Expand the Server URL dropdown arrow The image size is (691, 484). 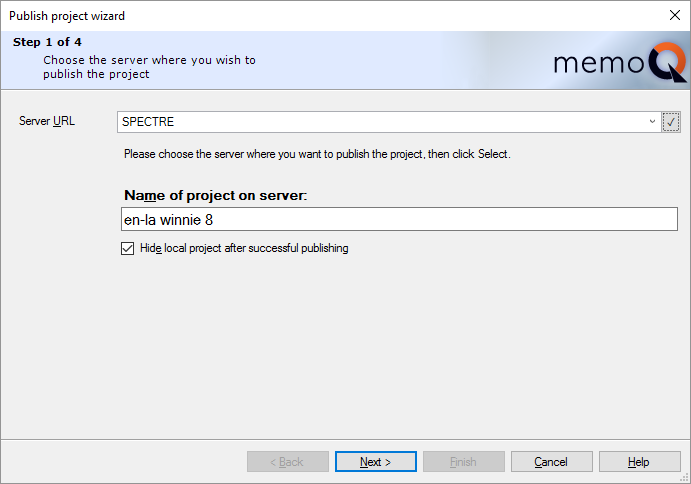point(652,122)
